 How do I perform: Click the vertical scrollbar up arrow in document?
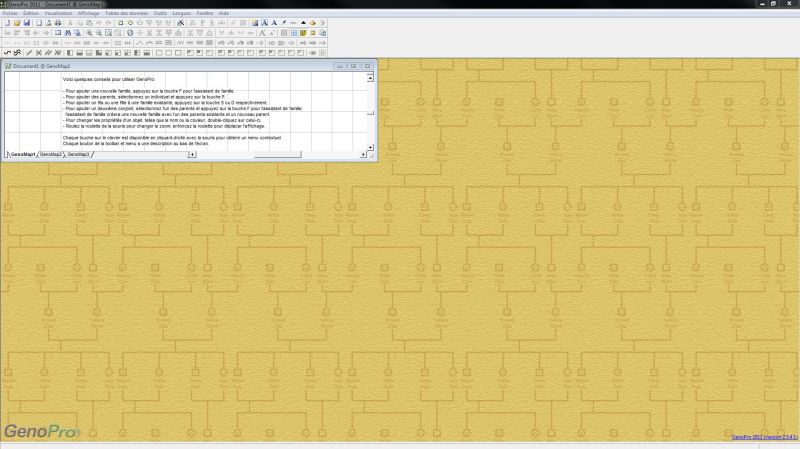tap(371, 74)
